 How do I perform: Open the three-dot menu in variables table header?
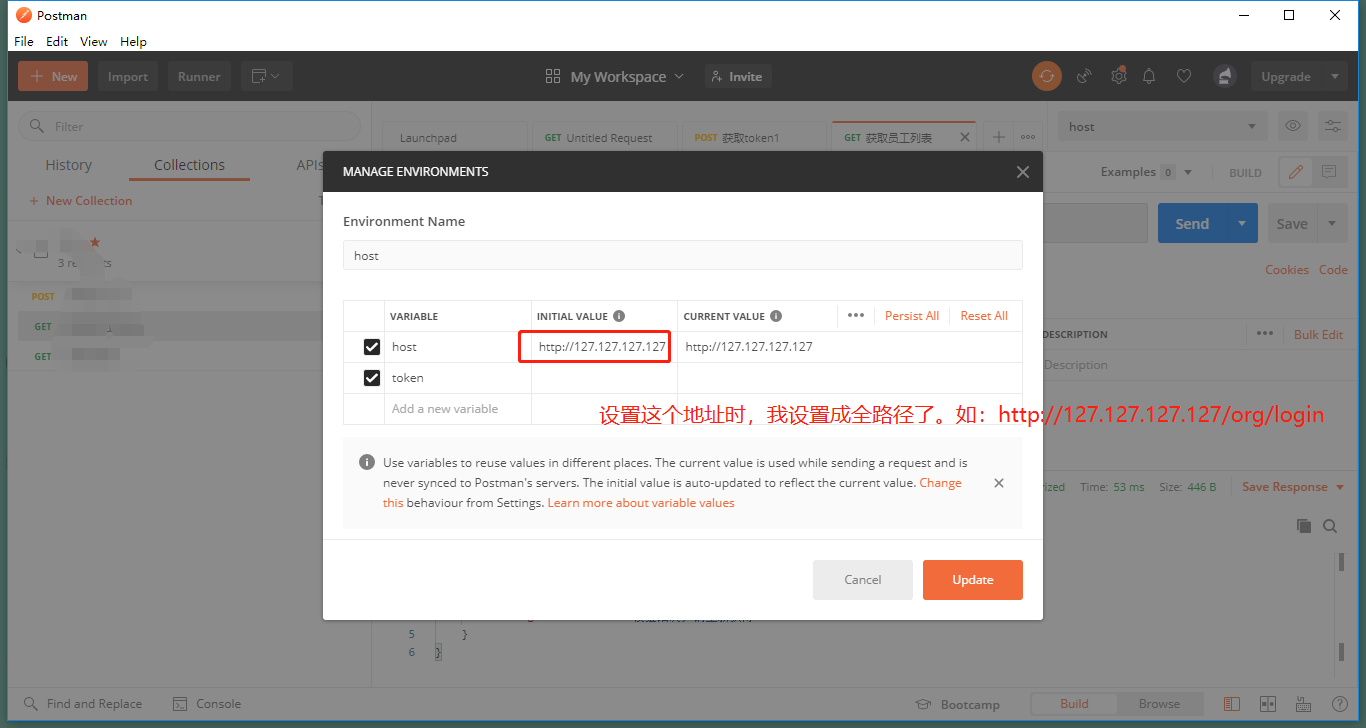coord(856,315)
